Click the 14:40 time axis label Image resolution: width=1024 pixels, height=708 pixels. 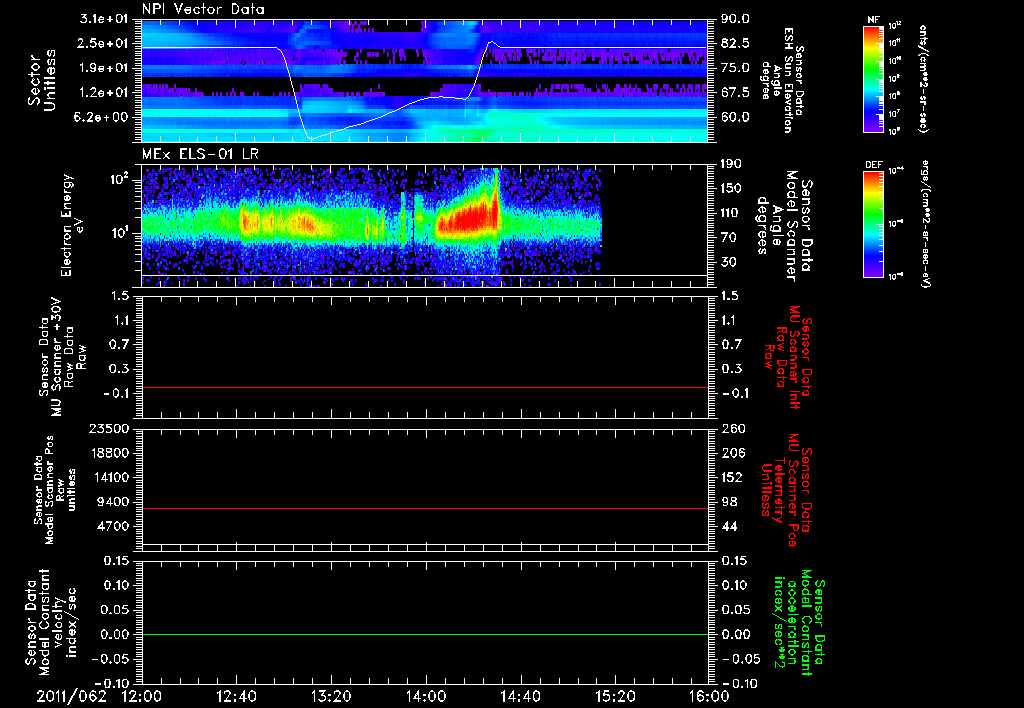click(x=520, y=697)
